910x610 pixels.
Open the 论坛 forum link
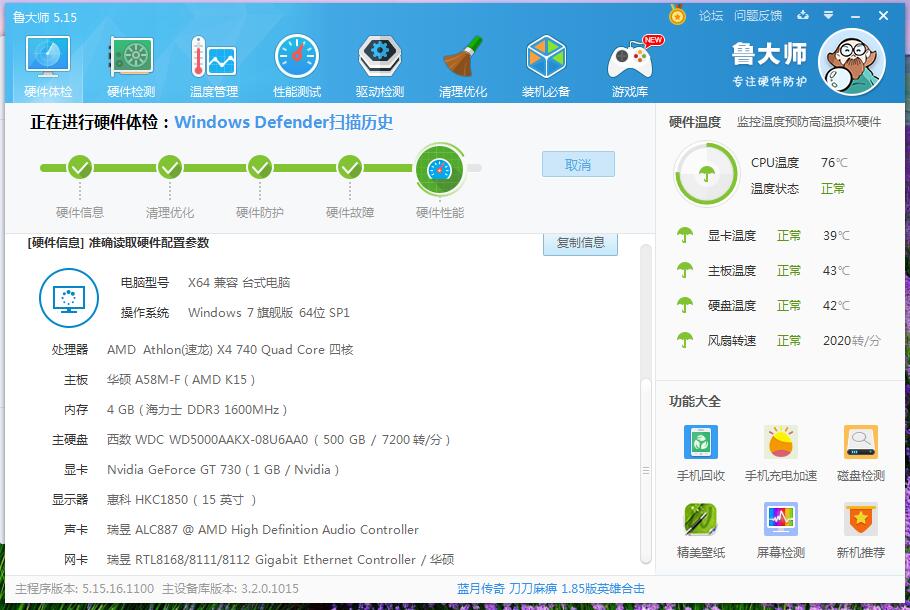pyautogui.click(x=711, y=16)
